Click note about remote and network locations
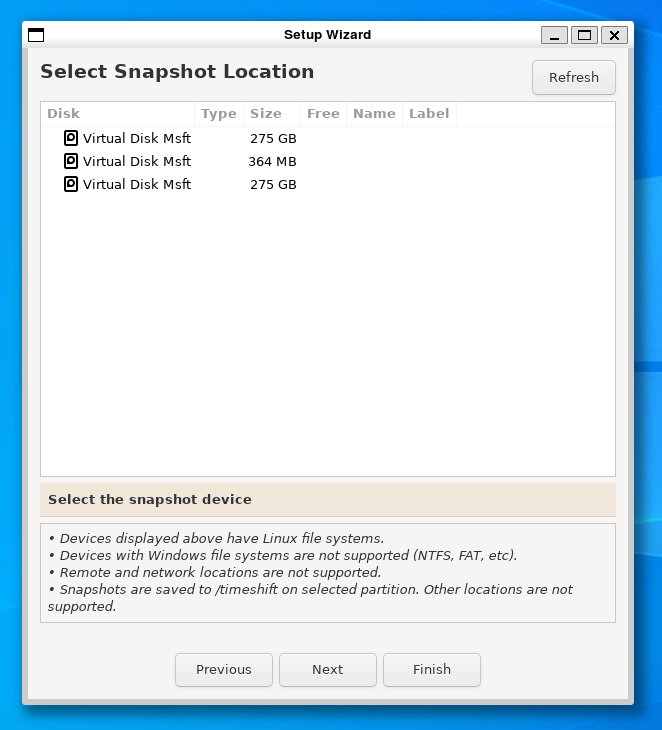The image size is (662, 730). click(215, 572)
